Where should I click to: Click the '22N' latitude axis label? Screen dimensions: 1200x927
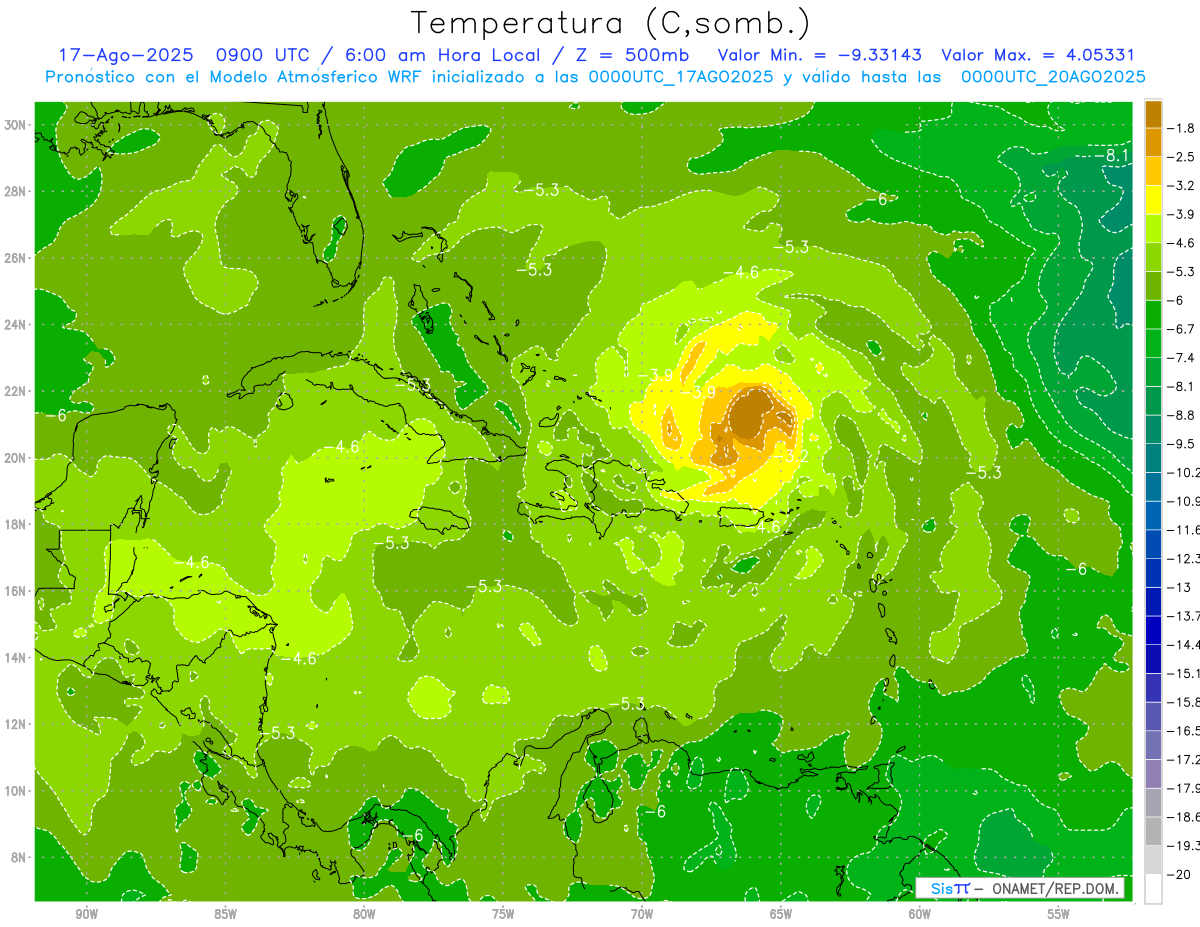tap(17, 391)
